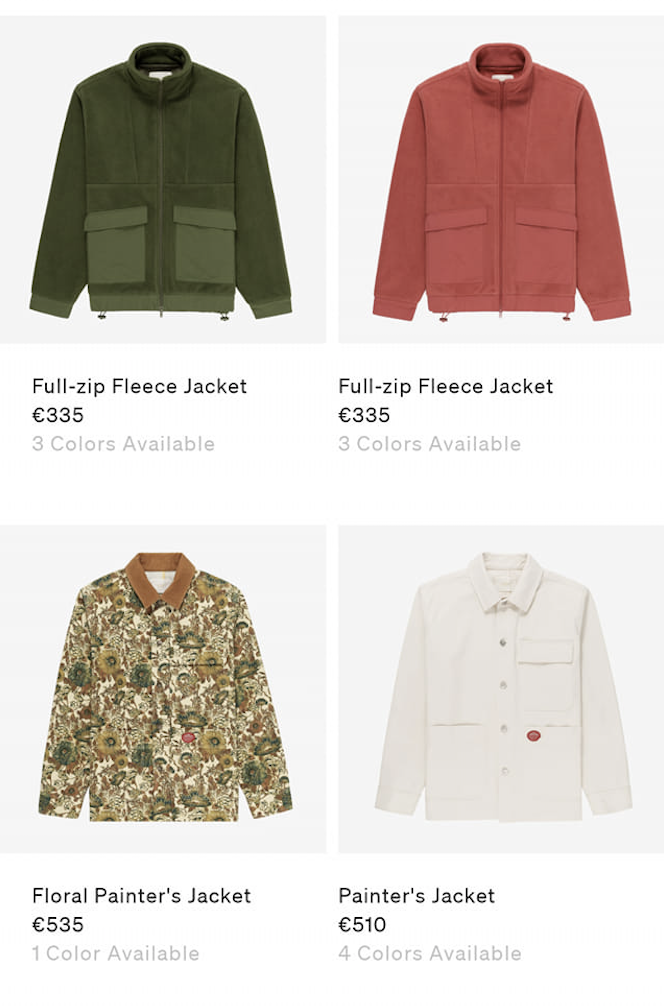
Task: Click the red logo patch on floral jacket
Action: tap(187, 738)
